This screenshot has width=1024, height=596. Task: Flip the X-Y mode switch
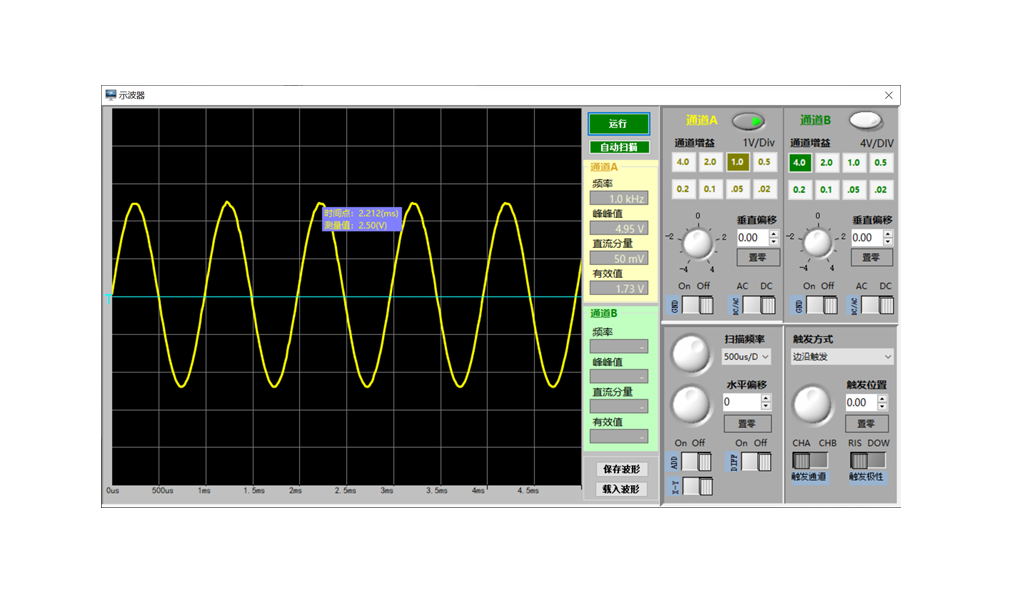coord(696,486)
